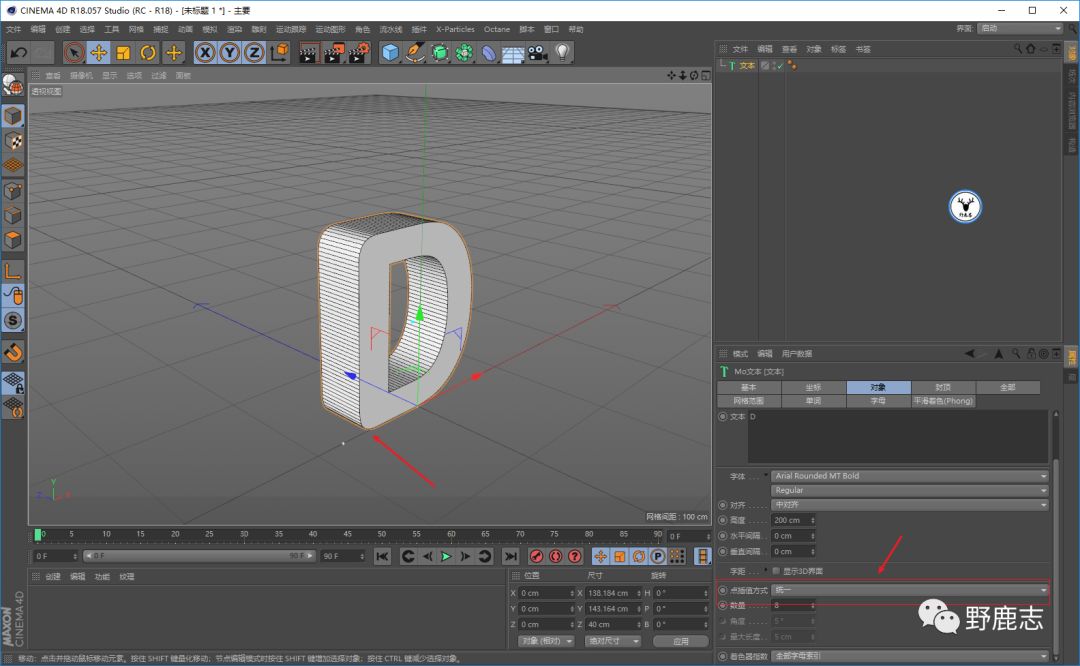The image size is (1080, 666).
Task: Open the 文件 main menu
Action: tap(14, 30)
